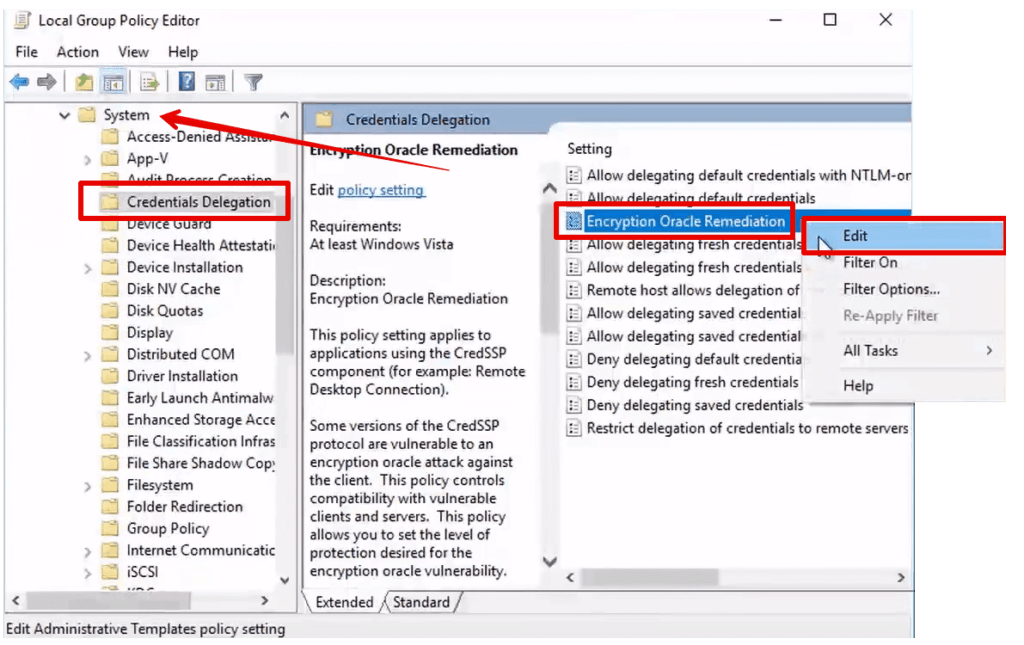
Task: Expand the Device Installation tree node
Action: click(x=89, y=267)
